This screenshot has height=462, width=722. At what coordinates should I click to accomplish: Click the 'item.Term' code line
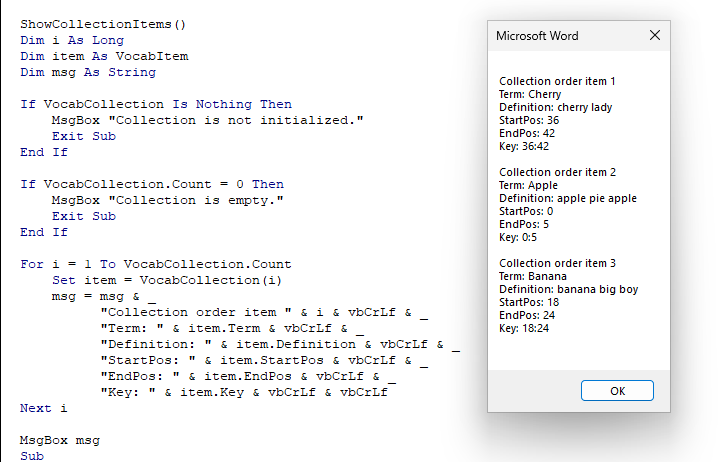point(233,328)
